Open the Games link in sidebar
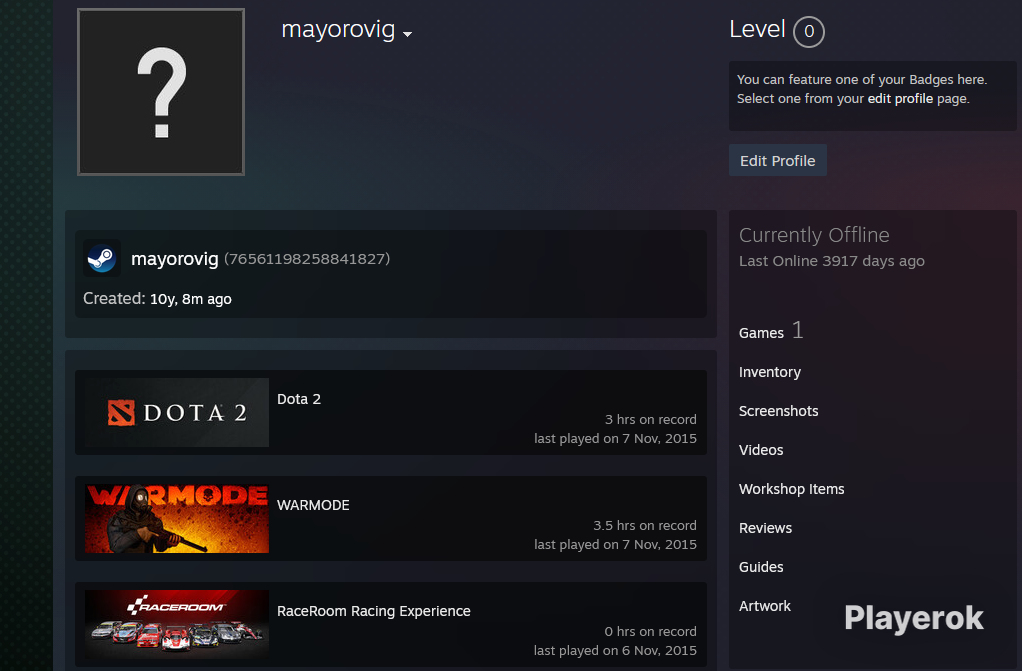1022x671 pixels. (761, 333)
